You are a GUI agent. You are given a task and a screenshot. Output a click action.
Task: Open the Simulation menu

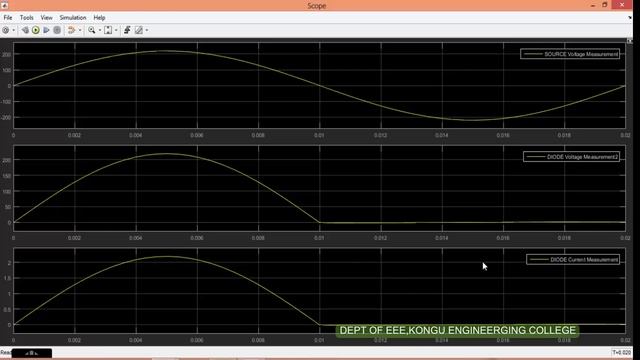point(73,18)
